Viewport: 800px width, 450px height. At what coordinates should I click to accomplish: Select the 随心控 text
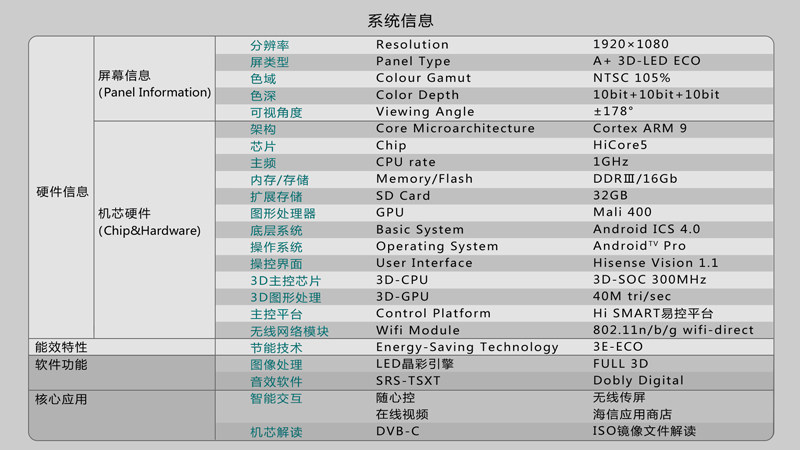395,398
